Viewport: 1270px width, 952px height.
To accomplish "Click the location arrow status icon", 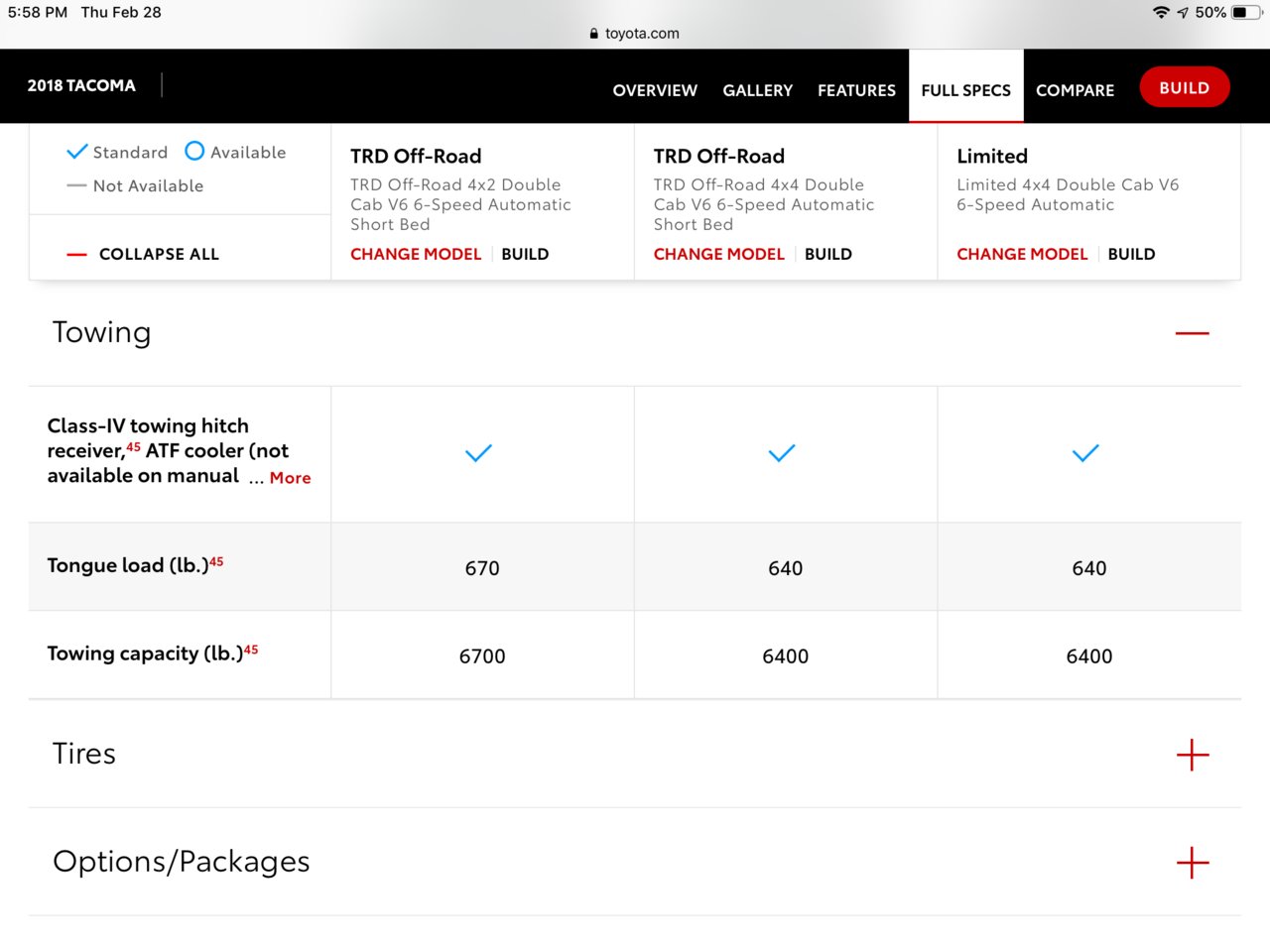I will click(x=1183, y=12).
